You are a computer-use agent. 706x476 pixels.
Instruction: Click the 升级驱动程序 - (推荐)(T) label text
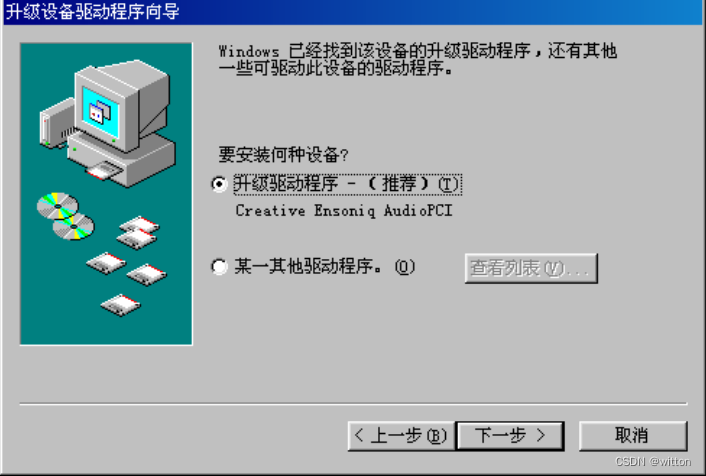coord(347,184)
